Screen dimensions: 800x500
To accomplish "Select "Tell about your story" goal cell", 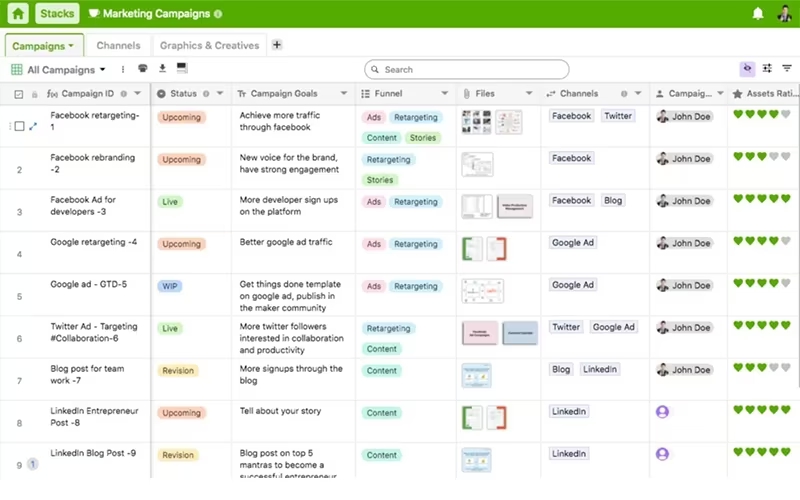I will coord(293,422).
